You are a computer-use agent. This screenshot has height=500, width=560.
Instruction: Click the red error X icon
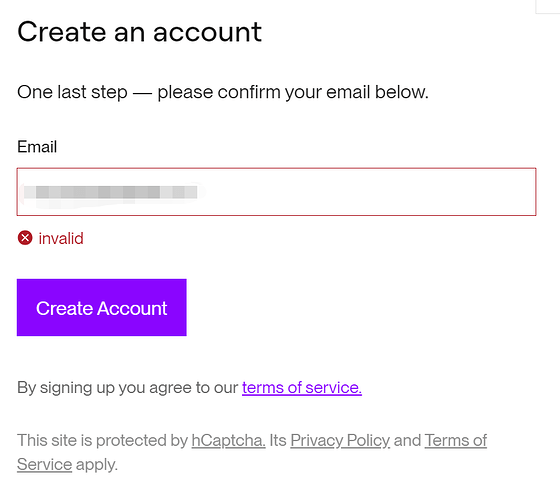pyautogui.click(x=25, y=238)
